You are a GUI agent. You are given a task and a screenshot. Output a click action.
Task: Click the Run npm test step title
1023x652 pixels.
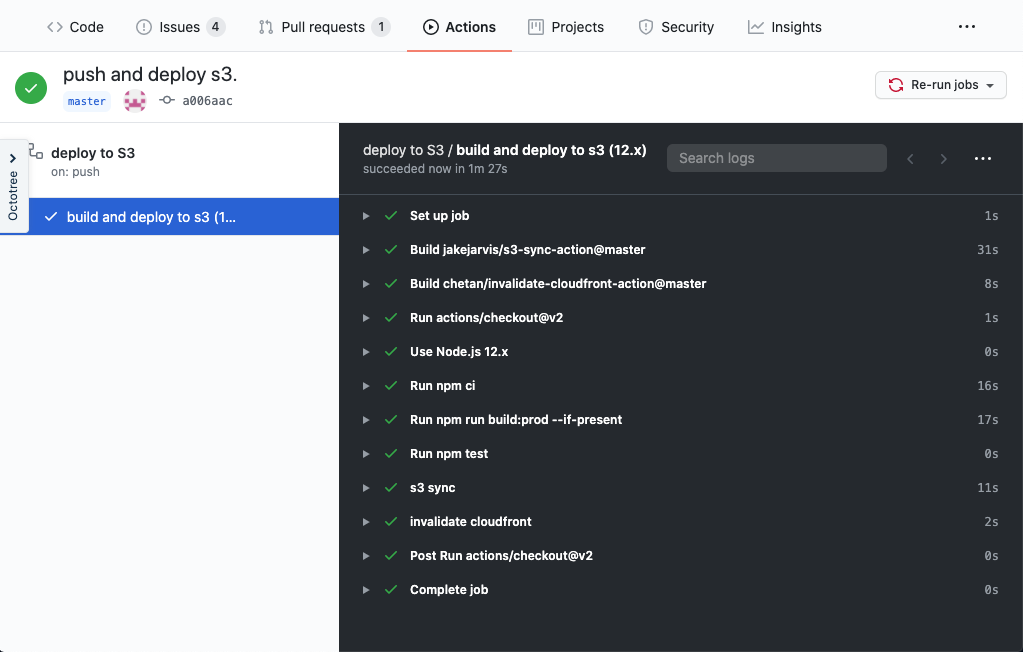click(449, 454)
